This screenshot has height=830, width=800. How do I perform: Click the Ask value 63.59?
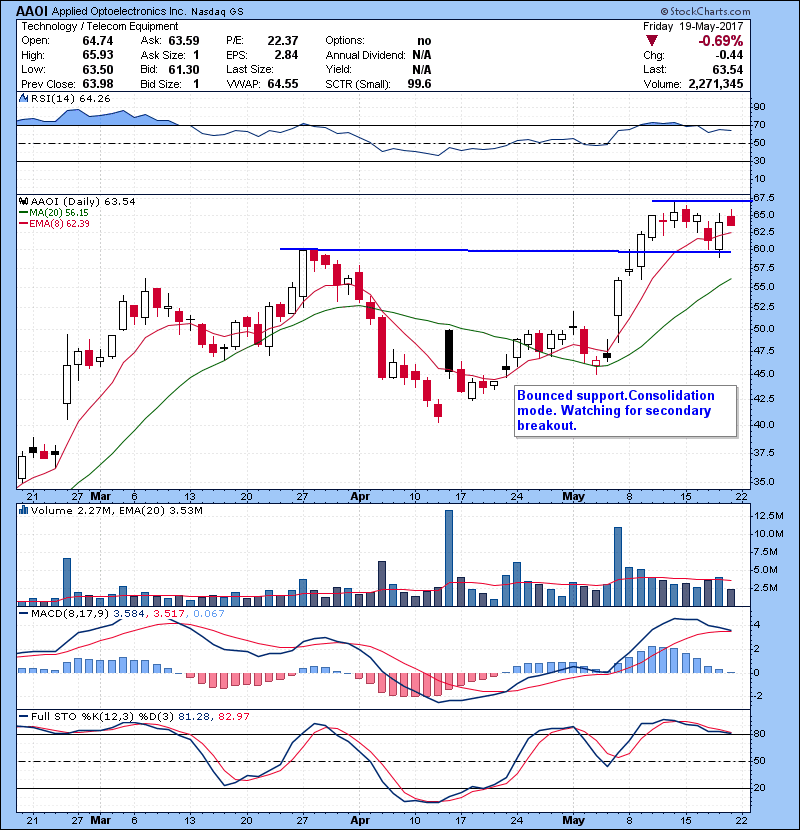click(184, 41)
